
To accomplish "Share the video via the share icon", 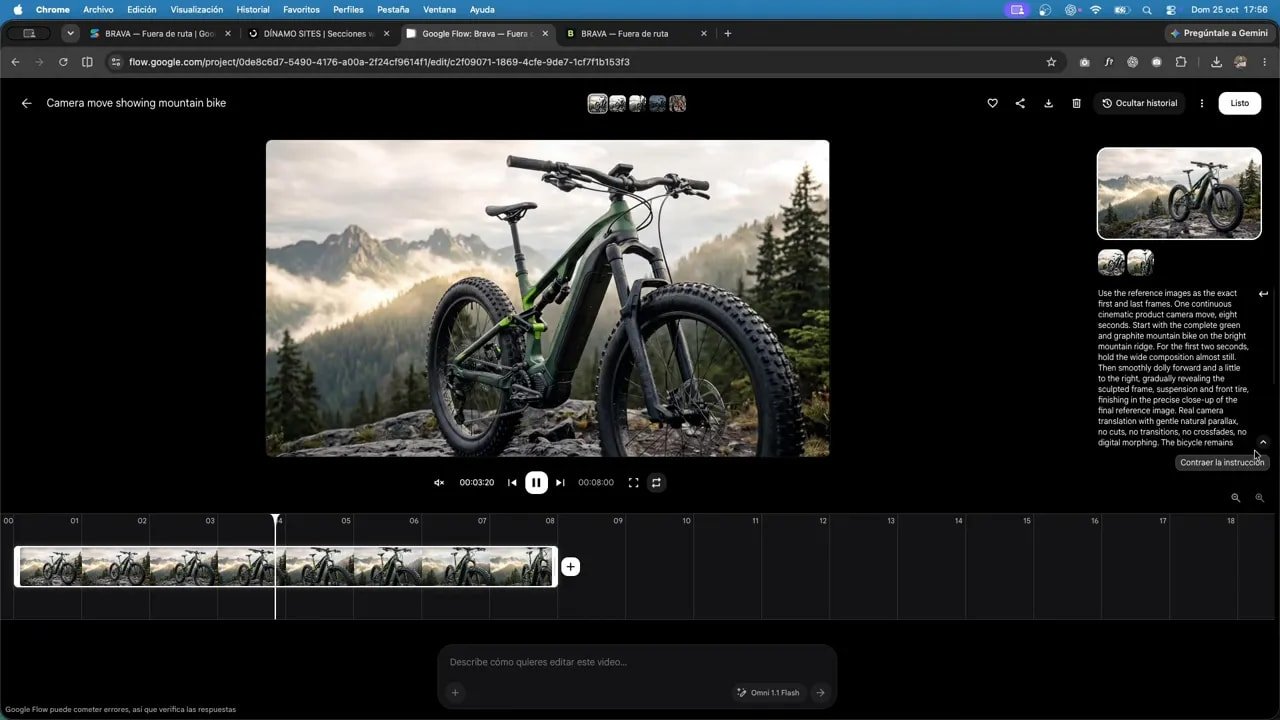I will [1020, 103].
